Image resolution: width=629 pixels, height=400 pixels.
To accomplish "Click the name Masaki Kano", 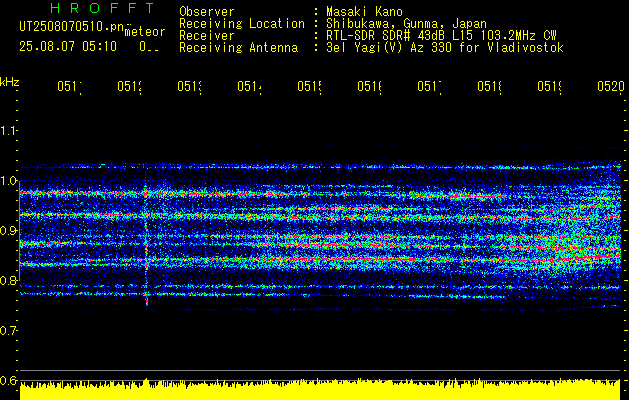I will [x=364, y=12].
